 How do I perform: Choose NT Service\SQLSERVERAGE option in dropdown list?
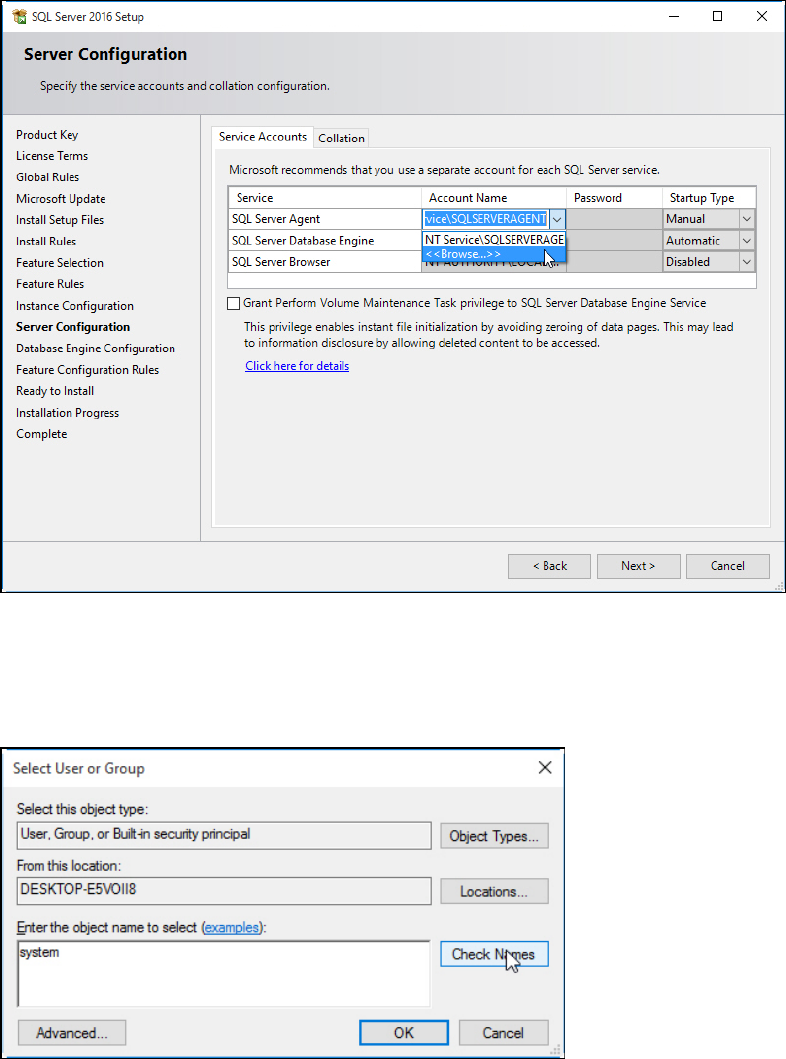click(494, 240)
